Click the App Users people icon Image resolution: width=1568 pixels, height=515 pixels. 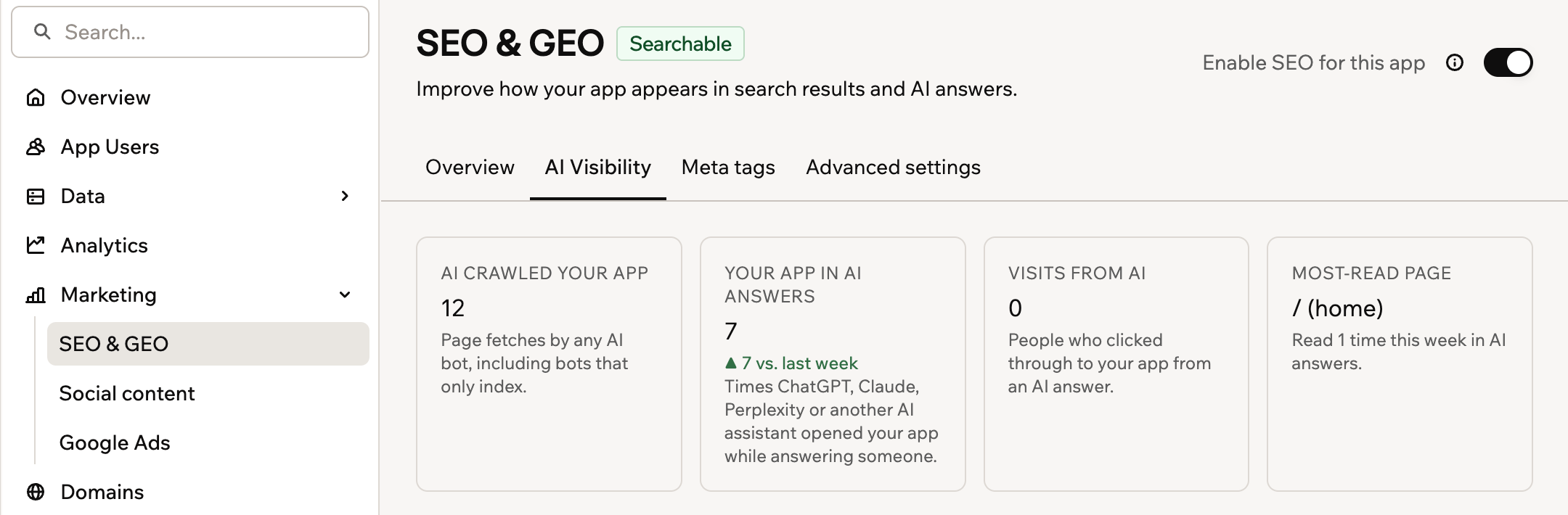36,147
